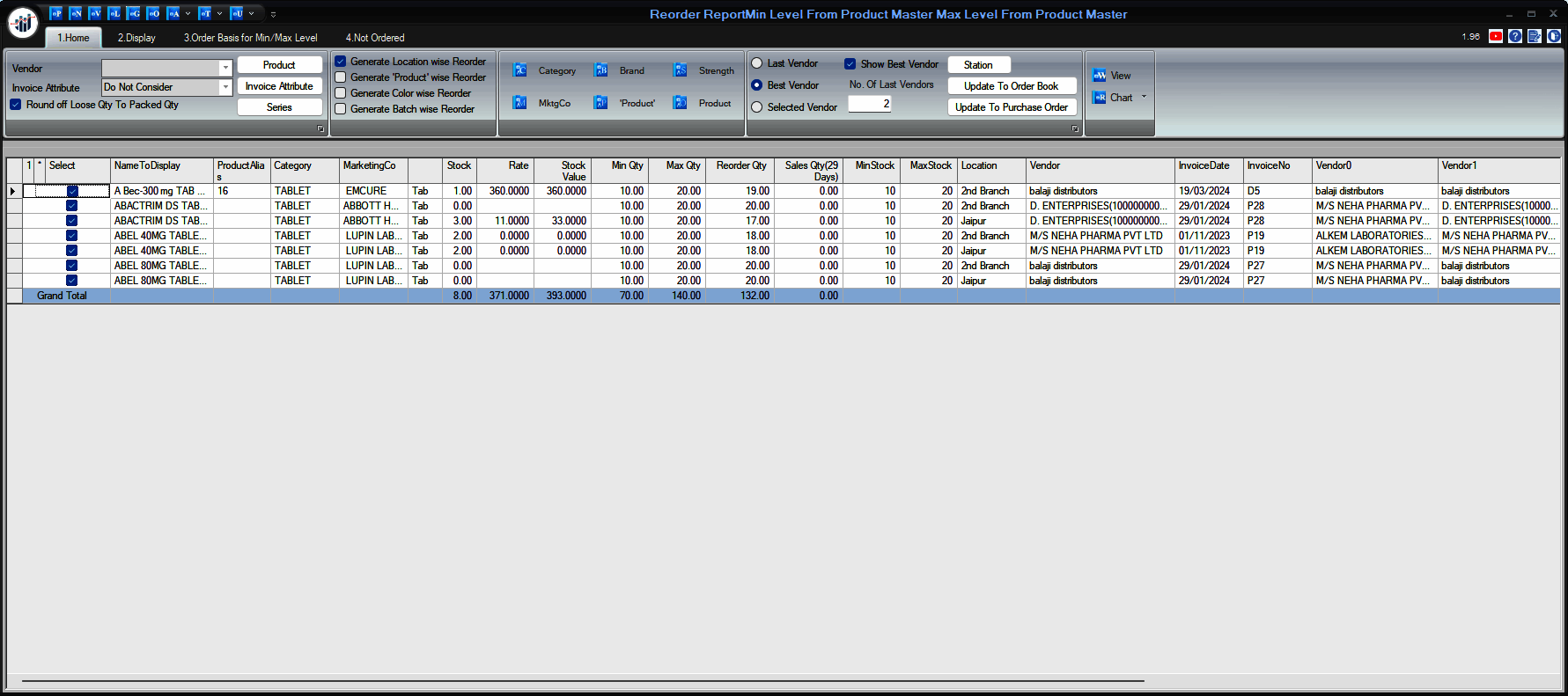This screenshot has height=696, width=1568.
Task: Open the Vendor dropdown
Action: click(225, 68)
